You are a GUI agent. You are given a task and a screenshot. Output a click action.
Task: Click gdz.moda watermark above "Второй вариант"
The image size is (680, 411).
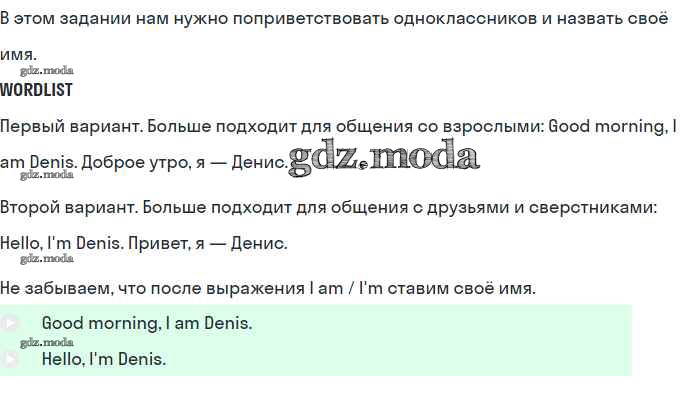coord(46,174)
